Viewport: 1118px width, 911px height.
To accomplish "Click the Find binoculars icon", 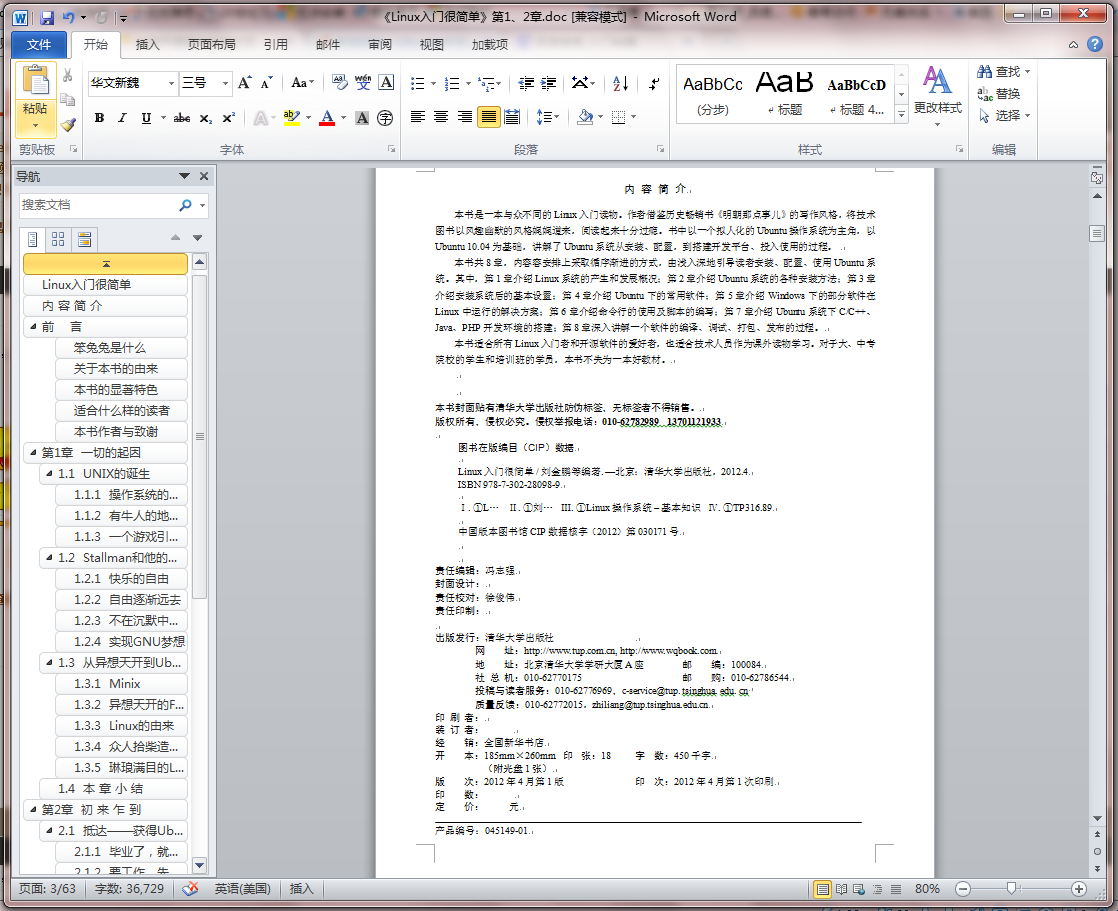I will pos(985,71).
